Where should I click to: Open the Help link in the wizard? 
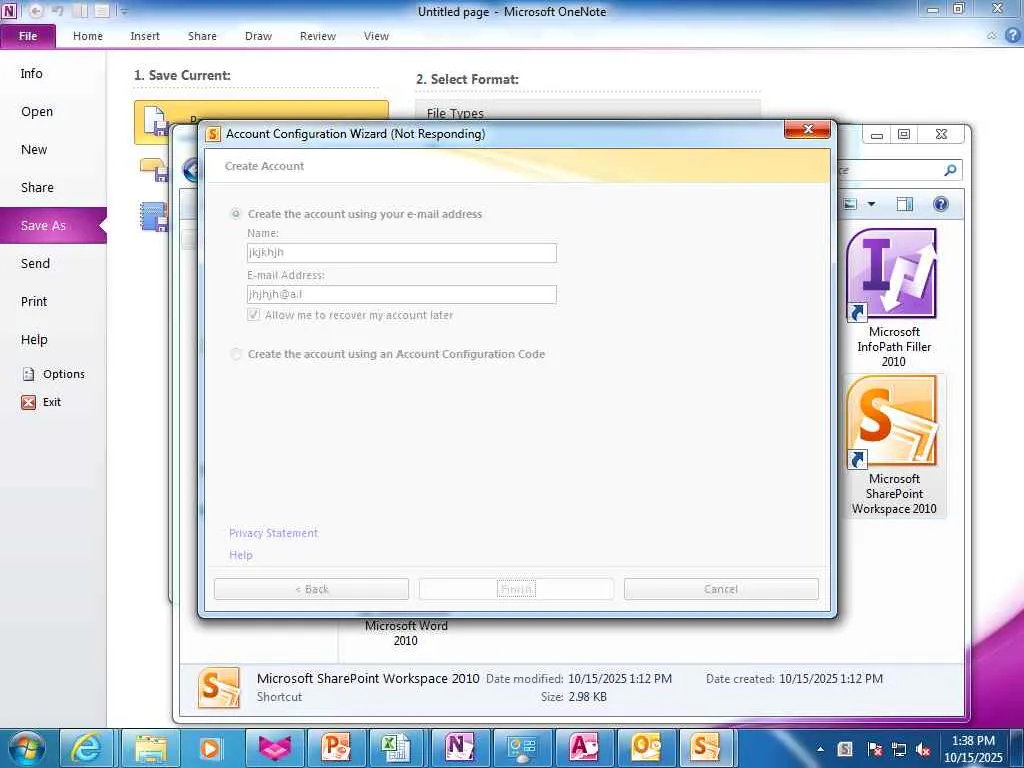(241, 554)
